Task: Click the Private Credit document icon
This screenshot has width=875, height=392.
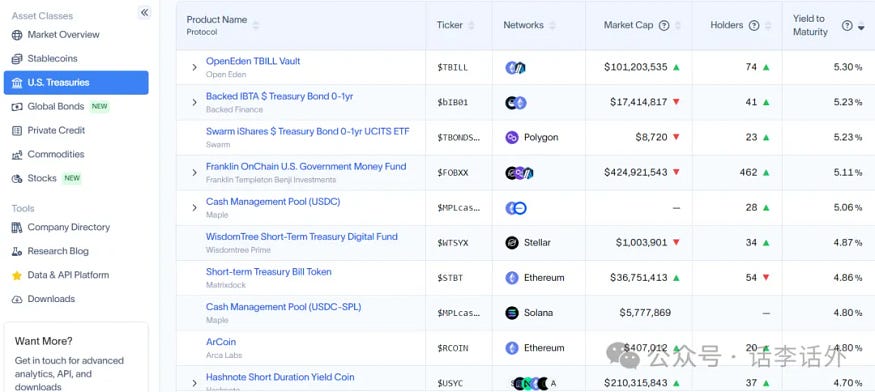Action: (x=17, y=131)
